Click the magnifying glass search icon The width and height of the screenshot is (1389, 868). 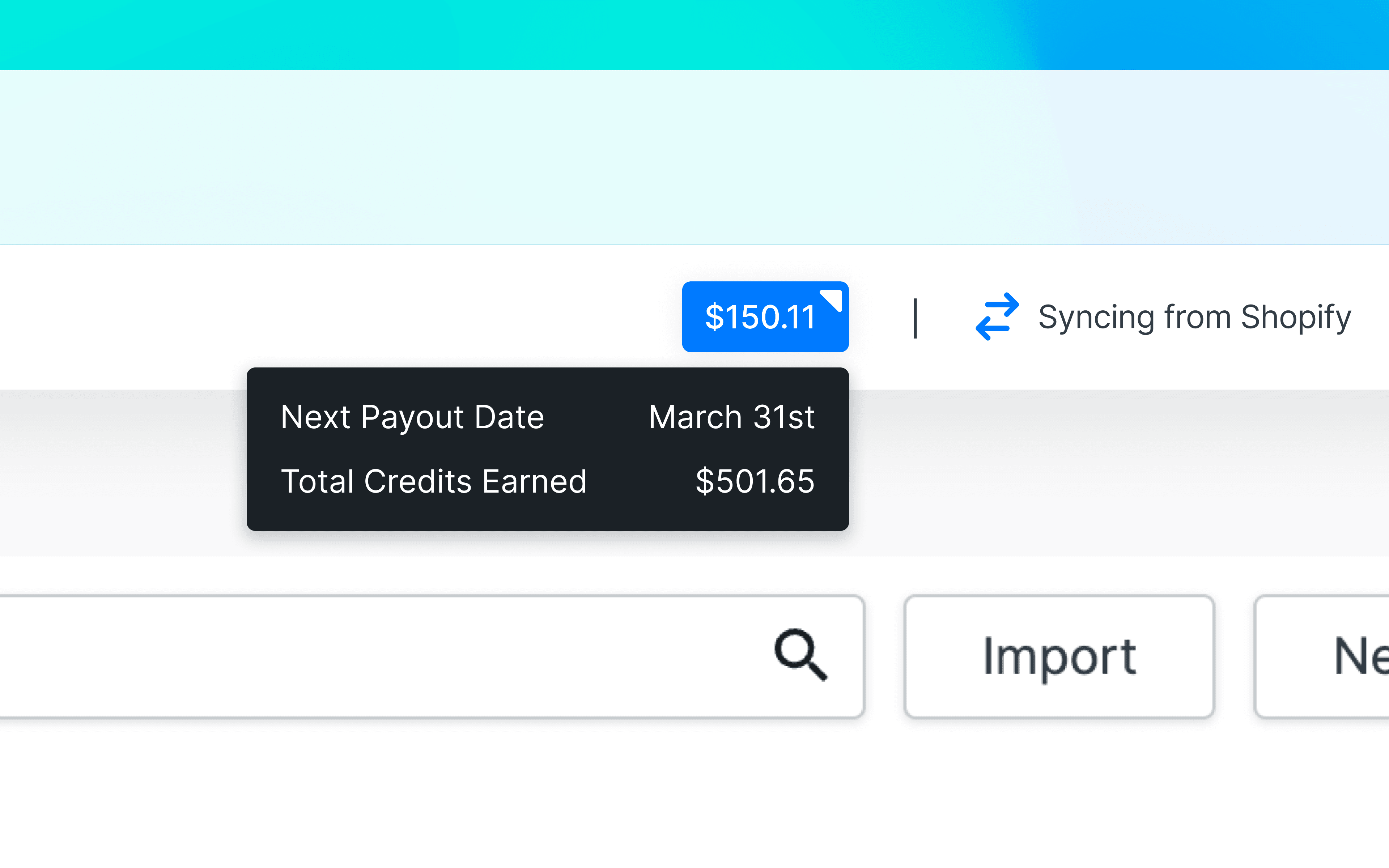point(801,655)
